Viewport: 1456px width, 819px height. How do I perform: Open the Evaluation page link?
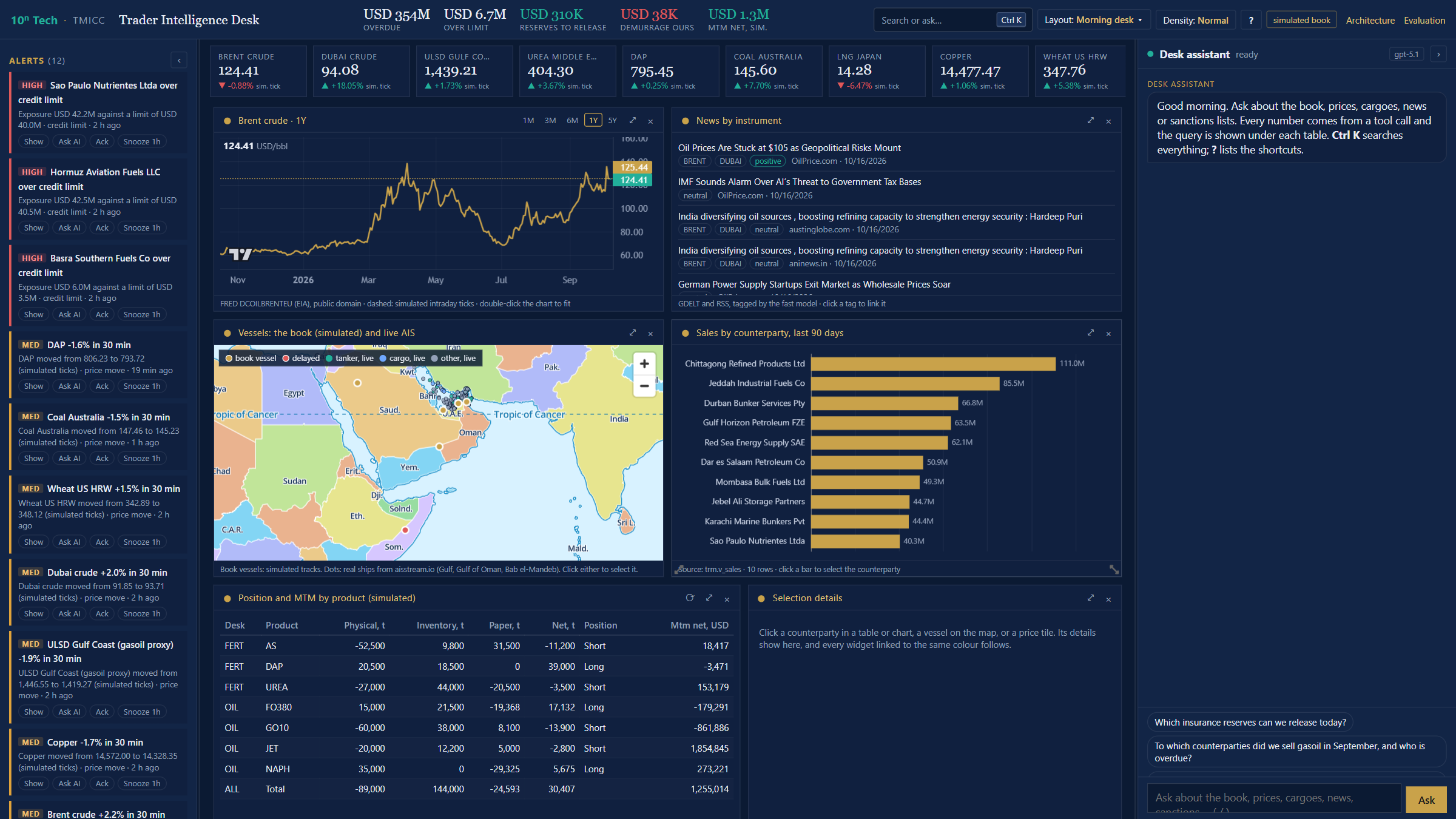point(1424,20)
